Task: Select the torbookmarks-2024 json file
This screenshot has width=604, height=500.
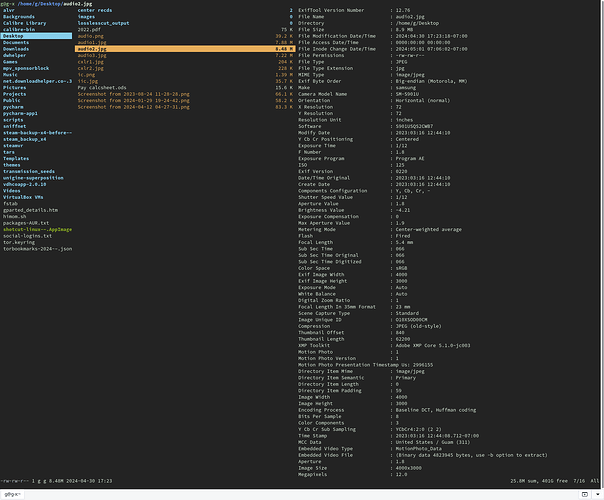Action: click(37, 249)
